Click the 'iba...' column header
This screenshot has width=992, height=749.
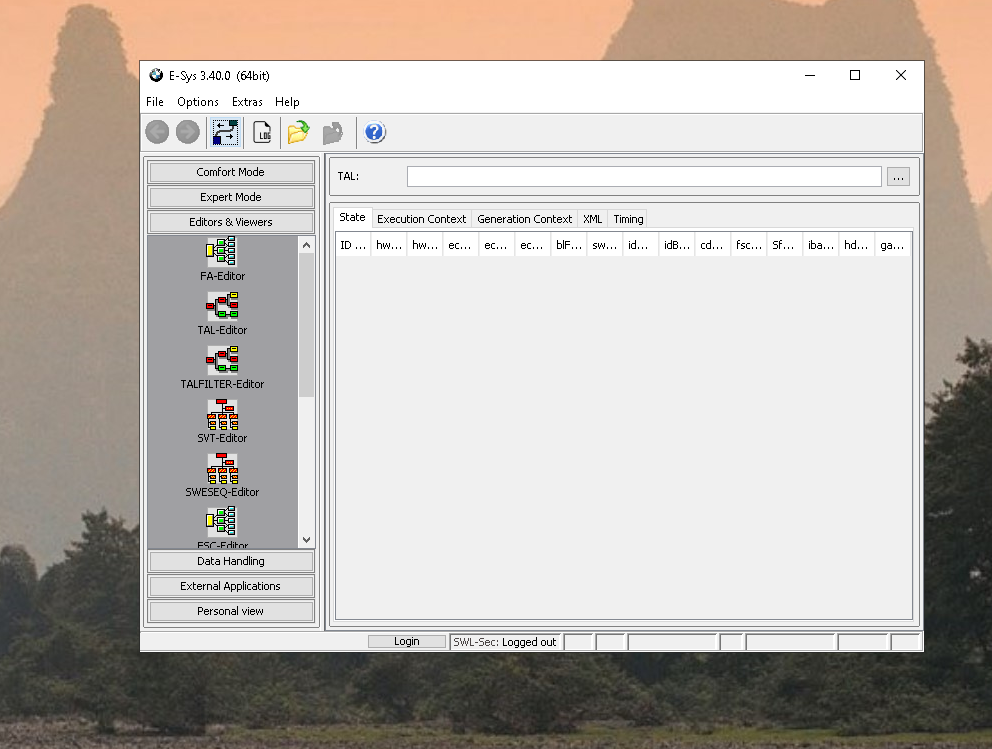click(x=821, y=245)
